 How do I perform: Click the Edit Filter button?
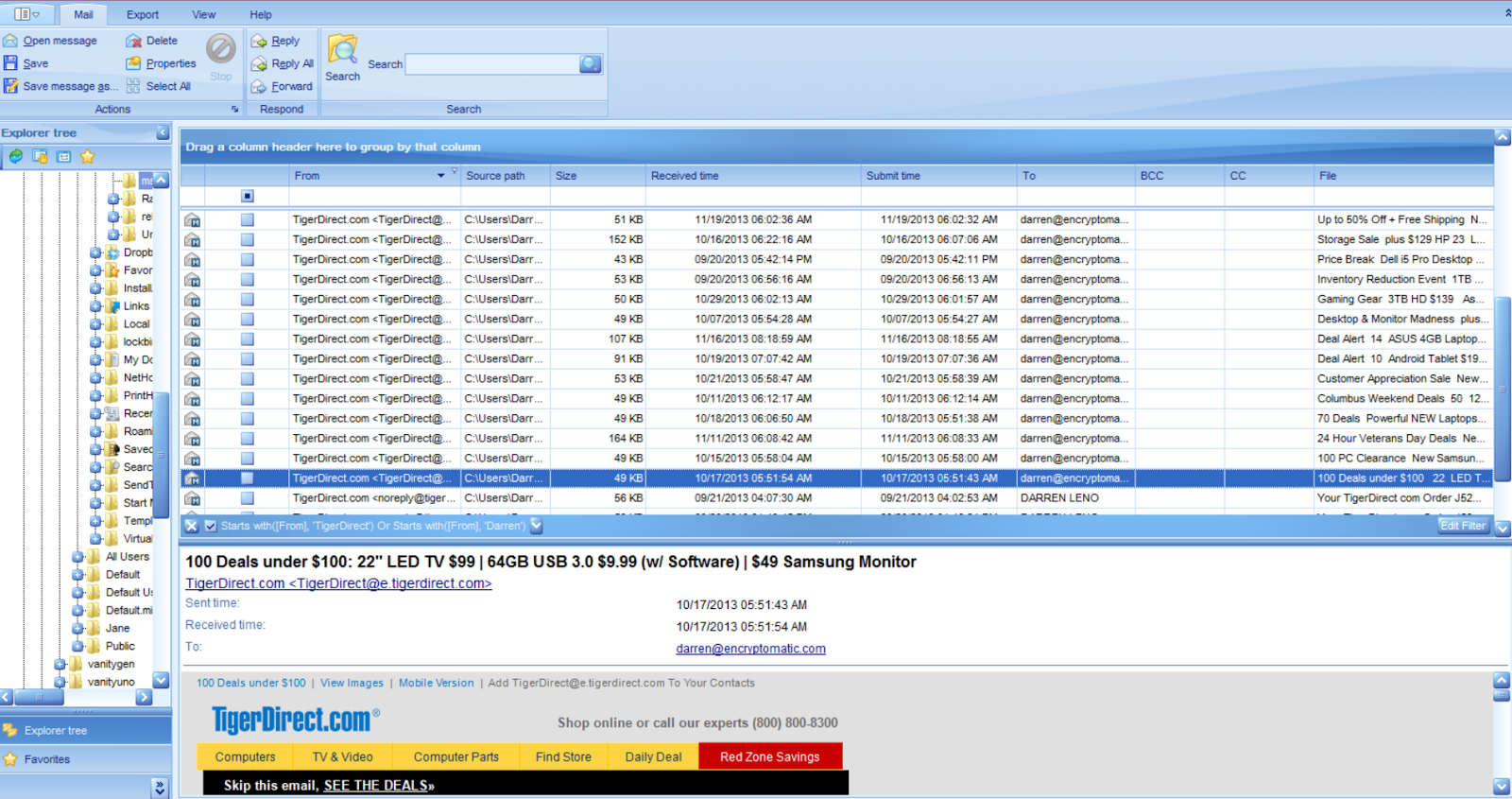1463,526
